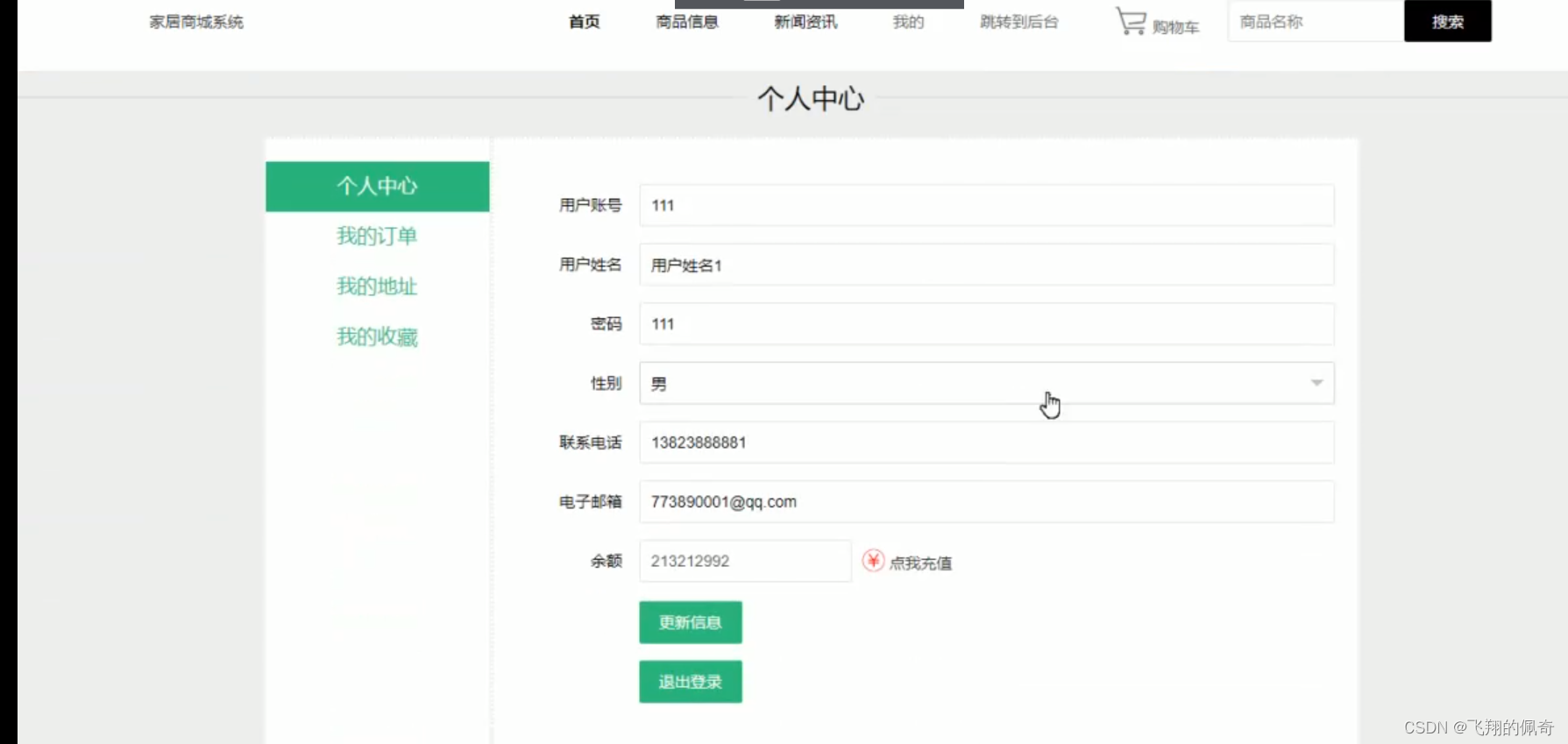Viewport: 1568px width, 744px height.
Task: Open 我的订单 my orders
Action: [x=377, y=236]
